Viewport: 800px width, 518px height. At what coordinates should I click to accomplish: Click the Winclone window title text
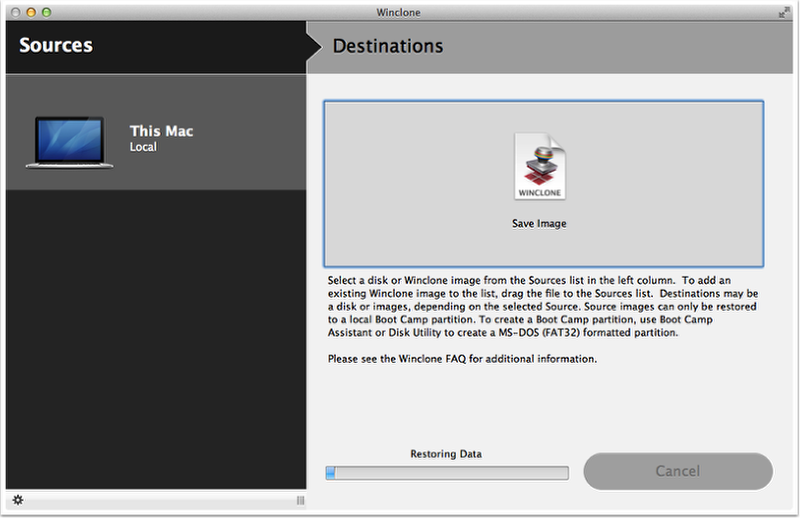point(400,11)
